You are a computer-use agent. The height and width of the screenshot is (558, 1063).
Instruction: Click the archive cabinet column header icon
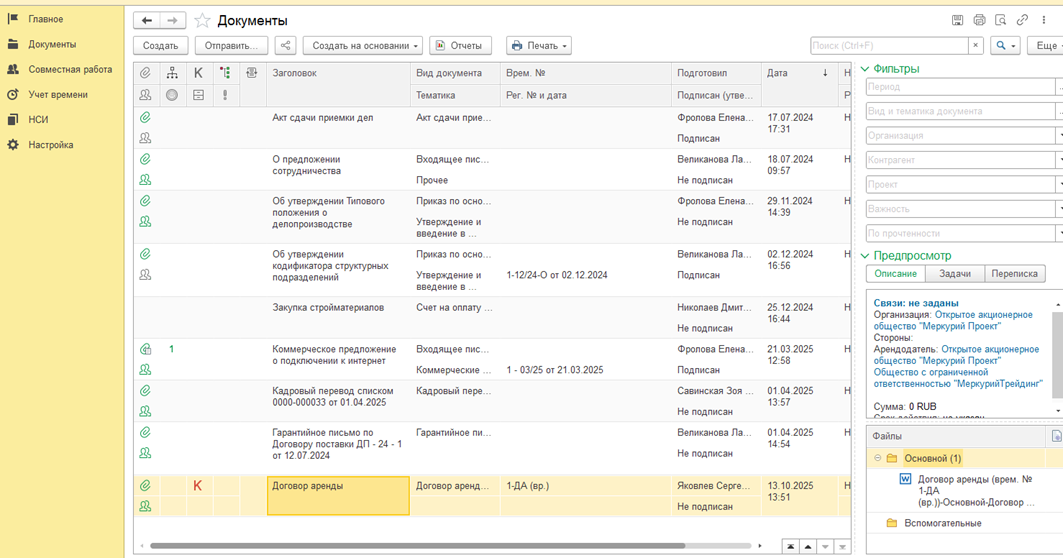coord(198,96)
